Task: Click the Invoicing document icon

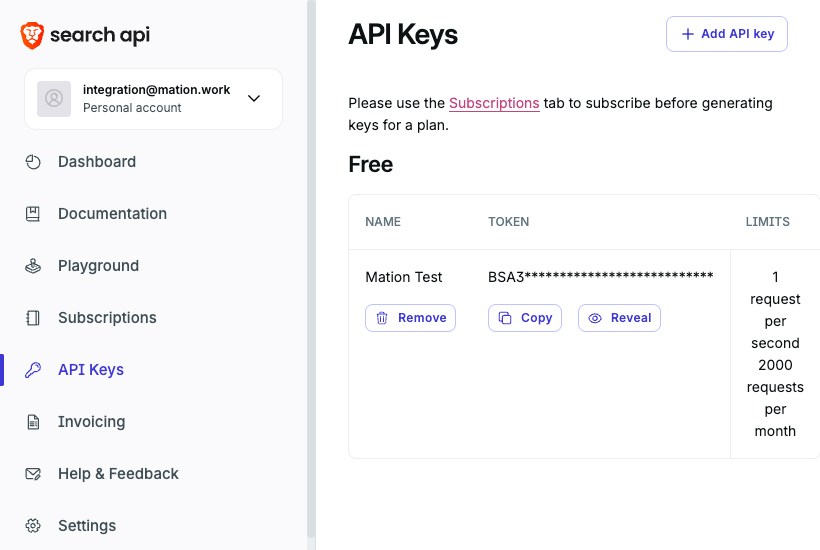Action: point(33,422)
